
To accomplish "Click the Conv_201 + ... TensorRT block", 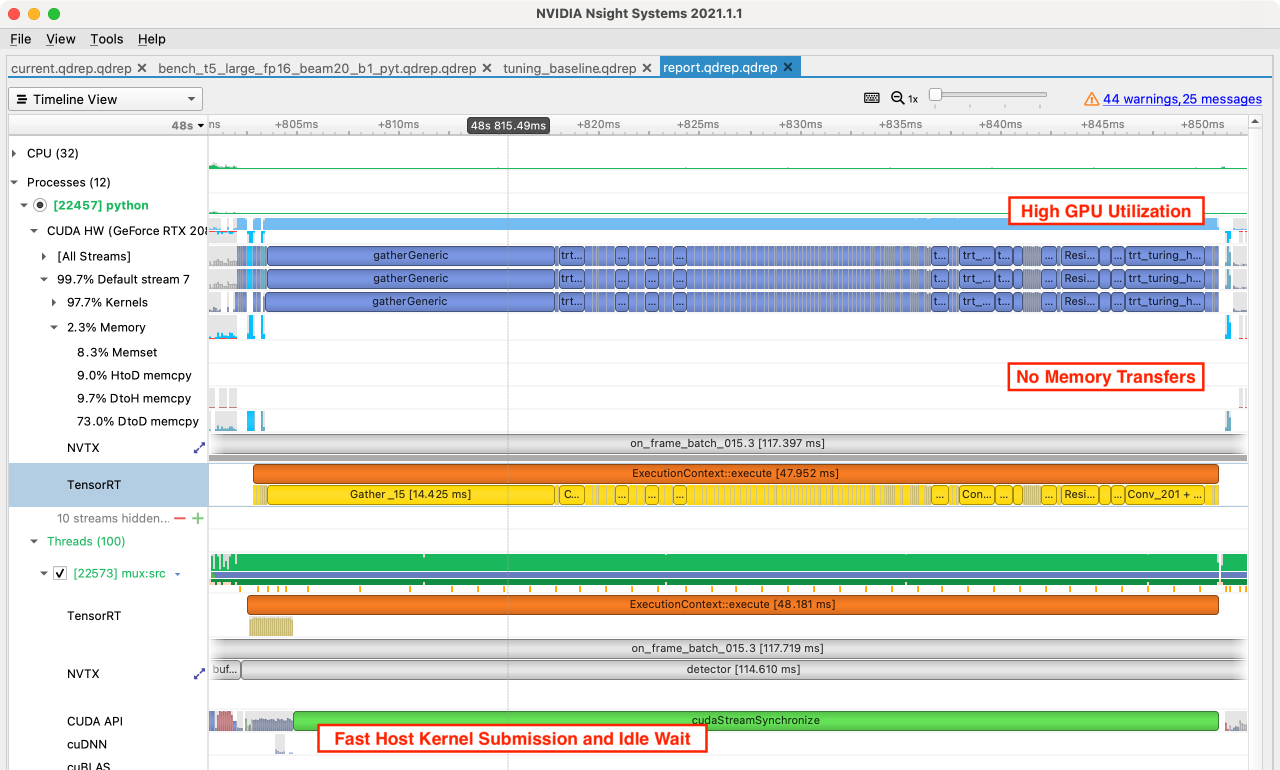I will [x=1165, y=494].
